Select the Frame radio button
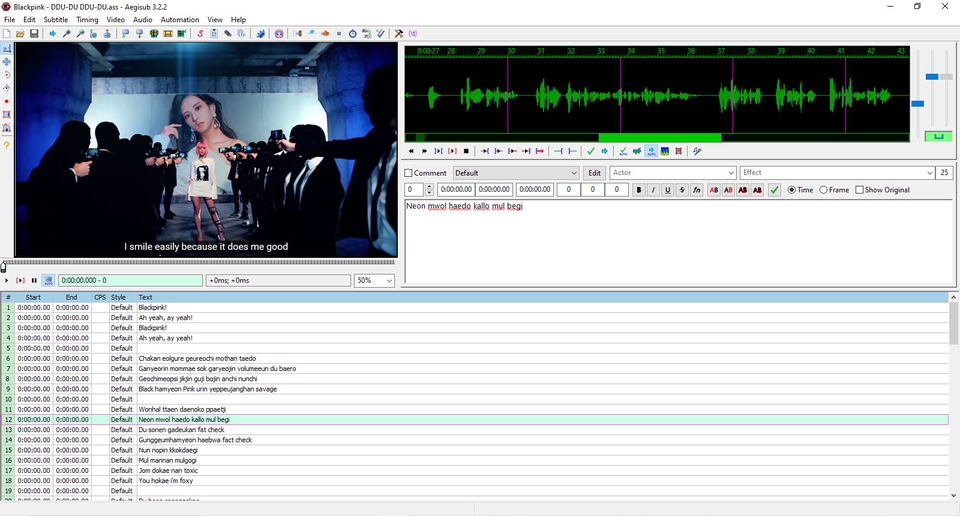Screen dimensions: 960x516 823,190
